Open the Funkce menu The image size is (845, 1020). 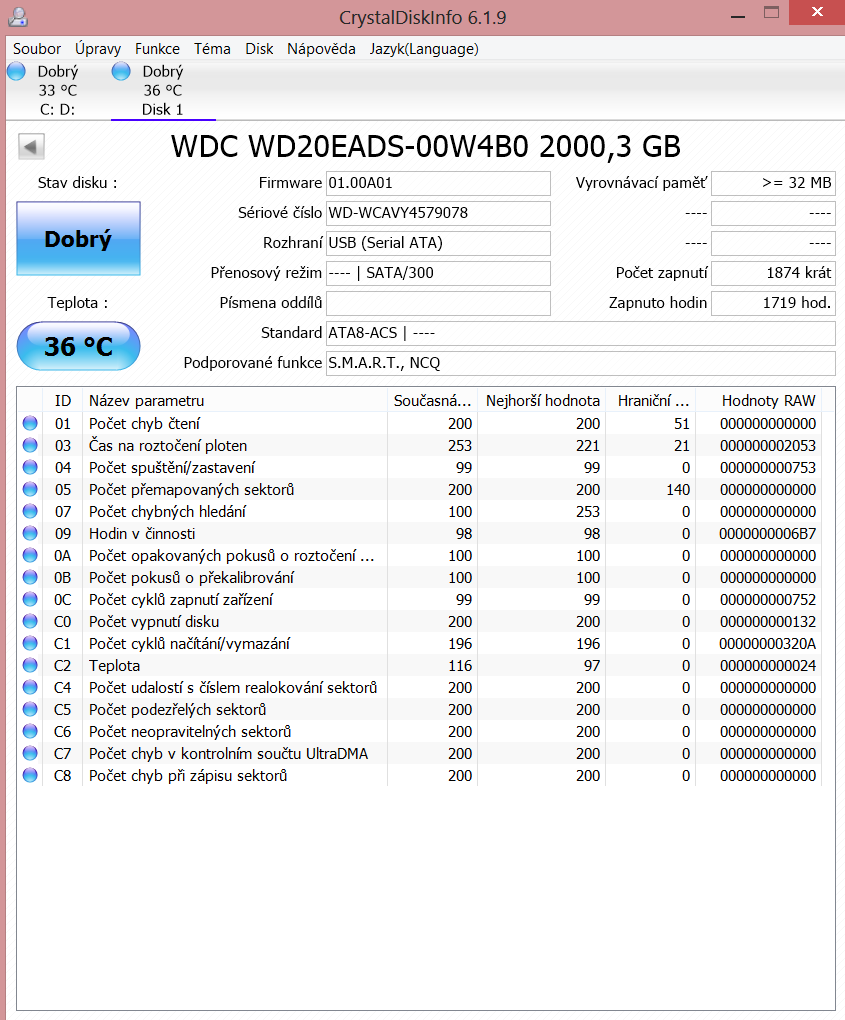click(x=157, y=49)
